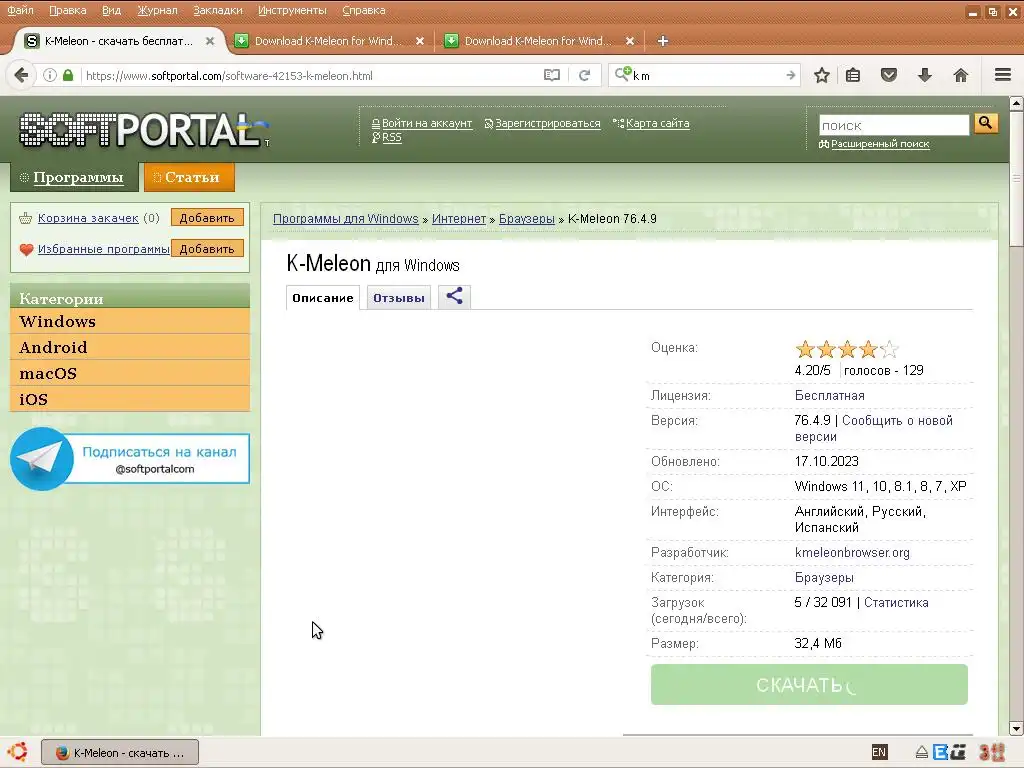Add to favorites Добавить button

coord(207,249)
